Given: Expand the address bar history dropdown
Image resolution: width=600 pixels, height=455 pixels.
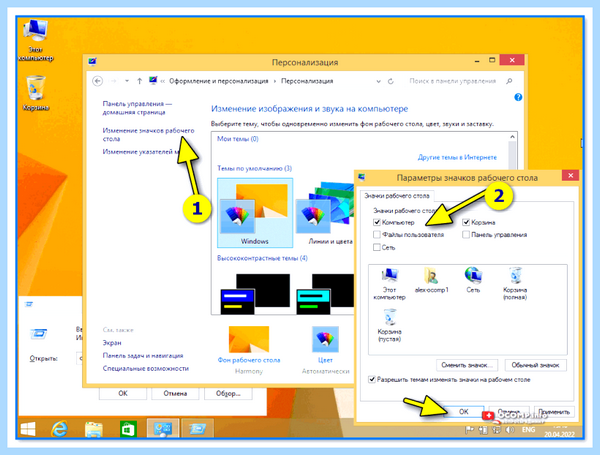Looking at the screenshot, I should 378,81.
